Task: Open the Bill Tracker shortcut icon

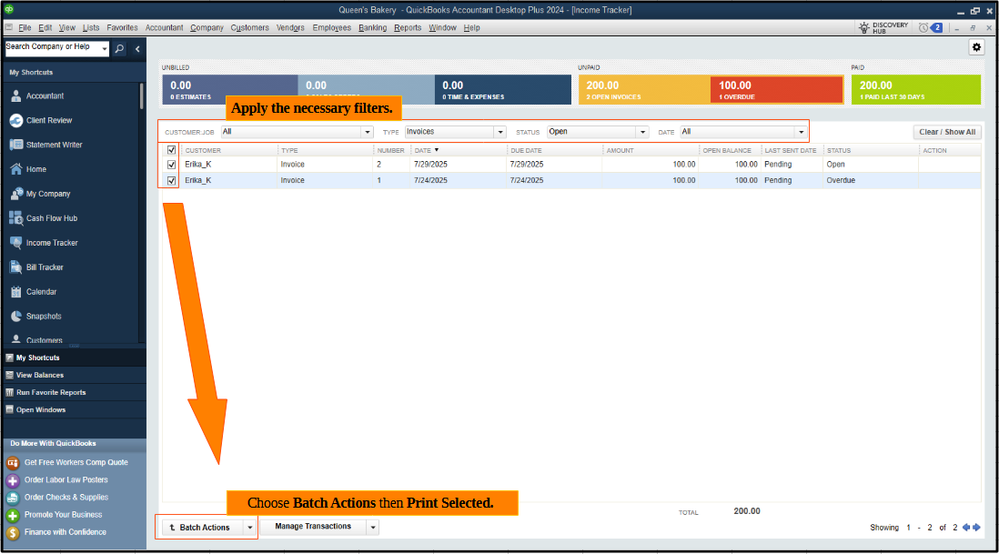Action: pyautogui.click(x=17, y=267)
